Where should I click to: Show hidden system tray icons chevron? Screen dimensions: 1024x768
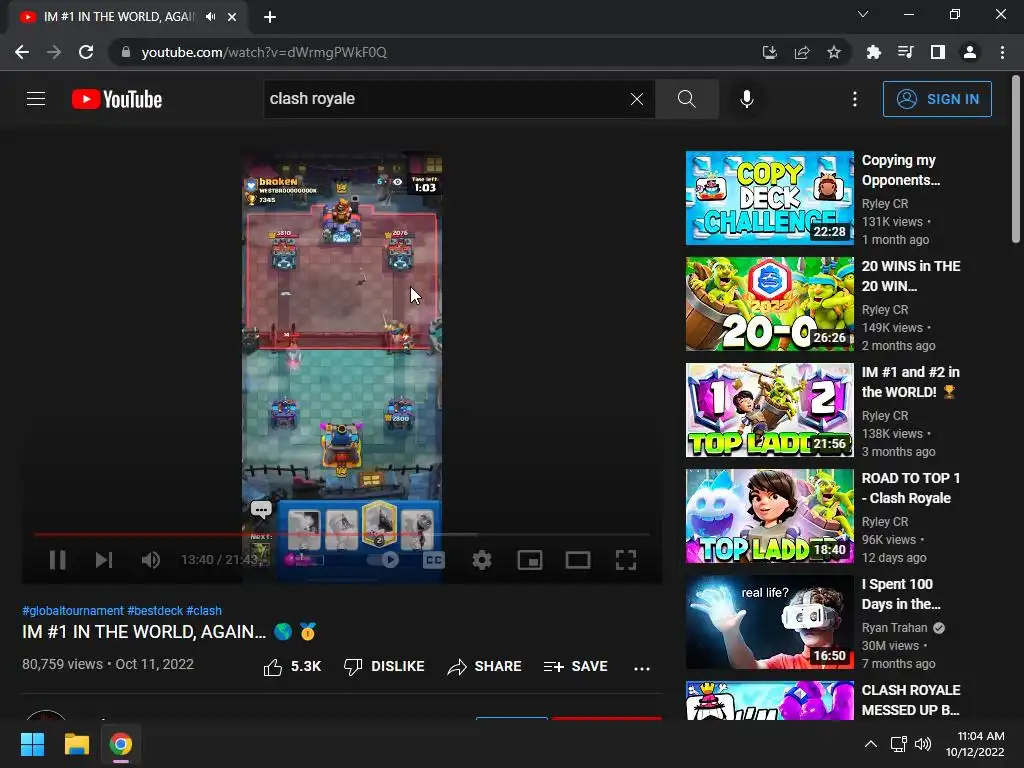[x=871, y=744]
